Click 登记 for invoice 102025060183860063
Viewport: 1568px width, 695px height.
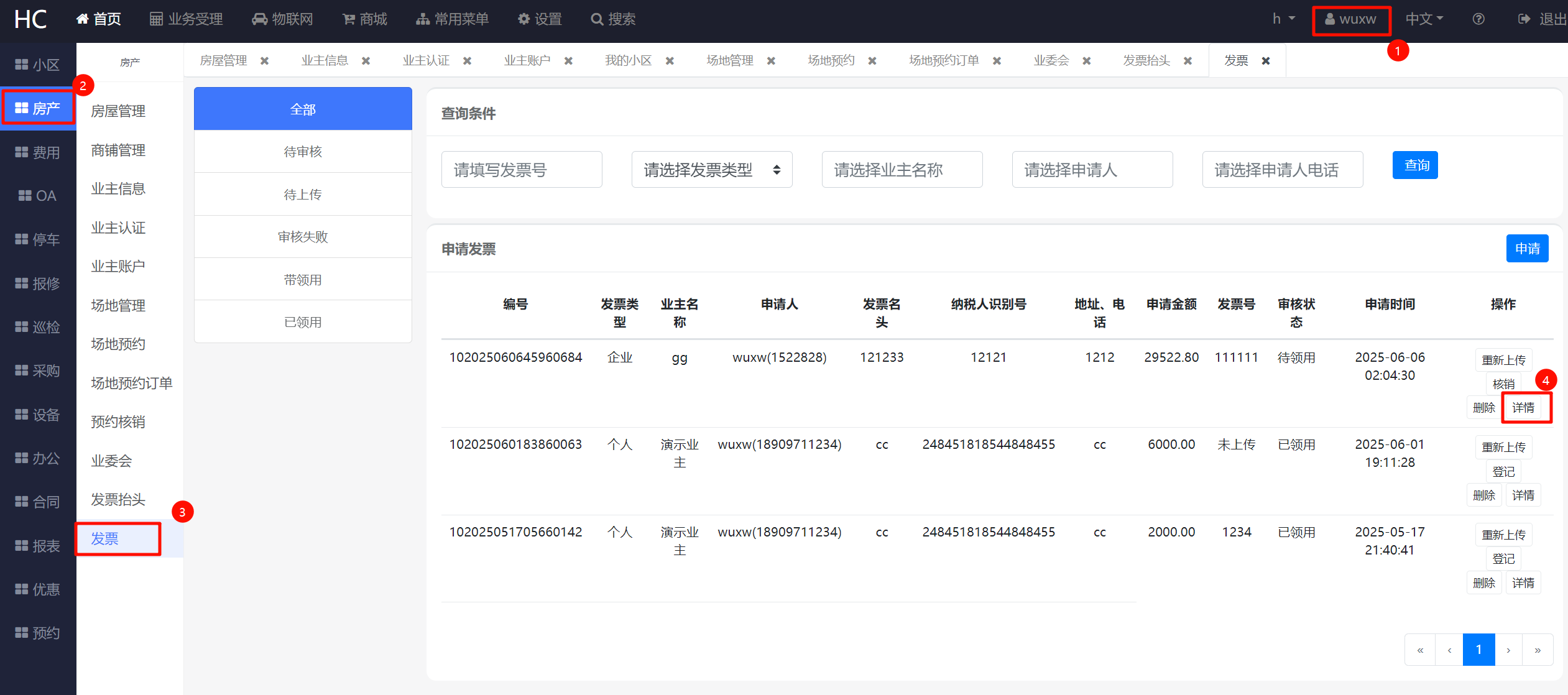(1503, 472)
